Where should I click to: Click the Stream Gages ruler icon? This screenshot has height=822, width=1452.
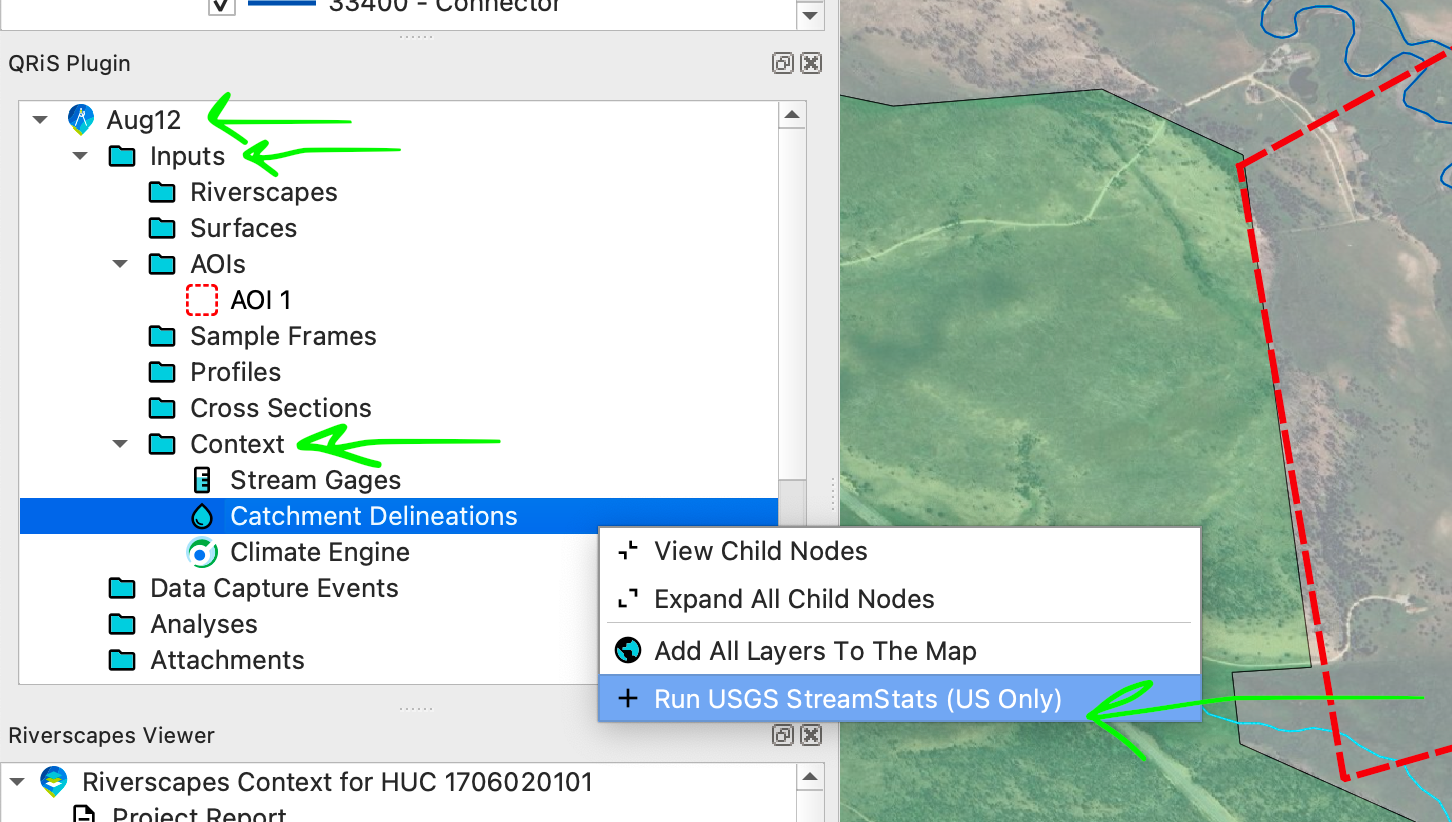pos(202,480)
